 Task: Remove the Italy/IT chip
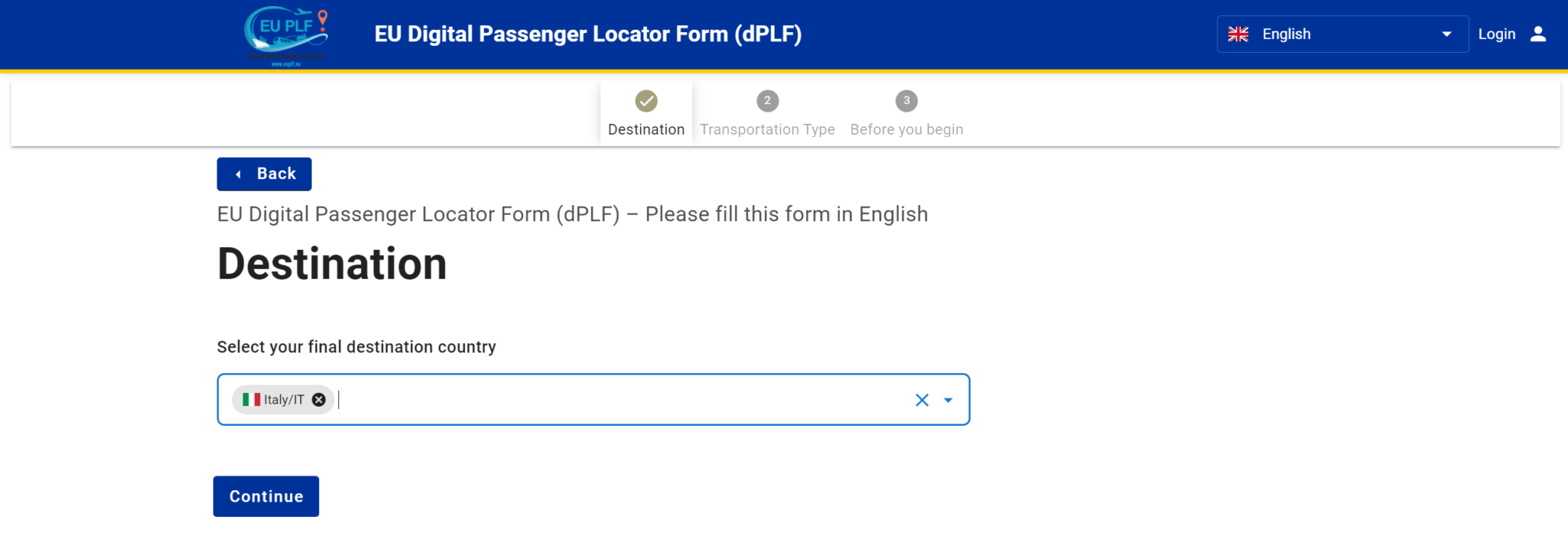319,400
